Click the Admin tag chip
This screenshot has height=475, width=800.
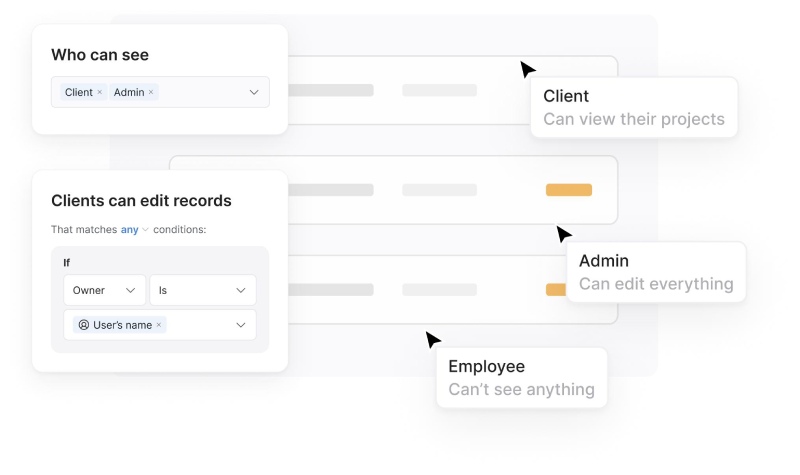[134, 92]
